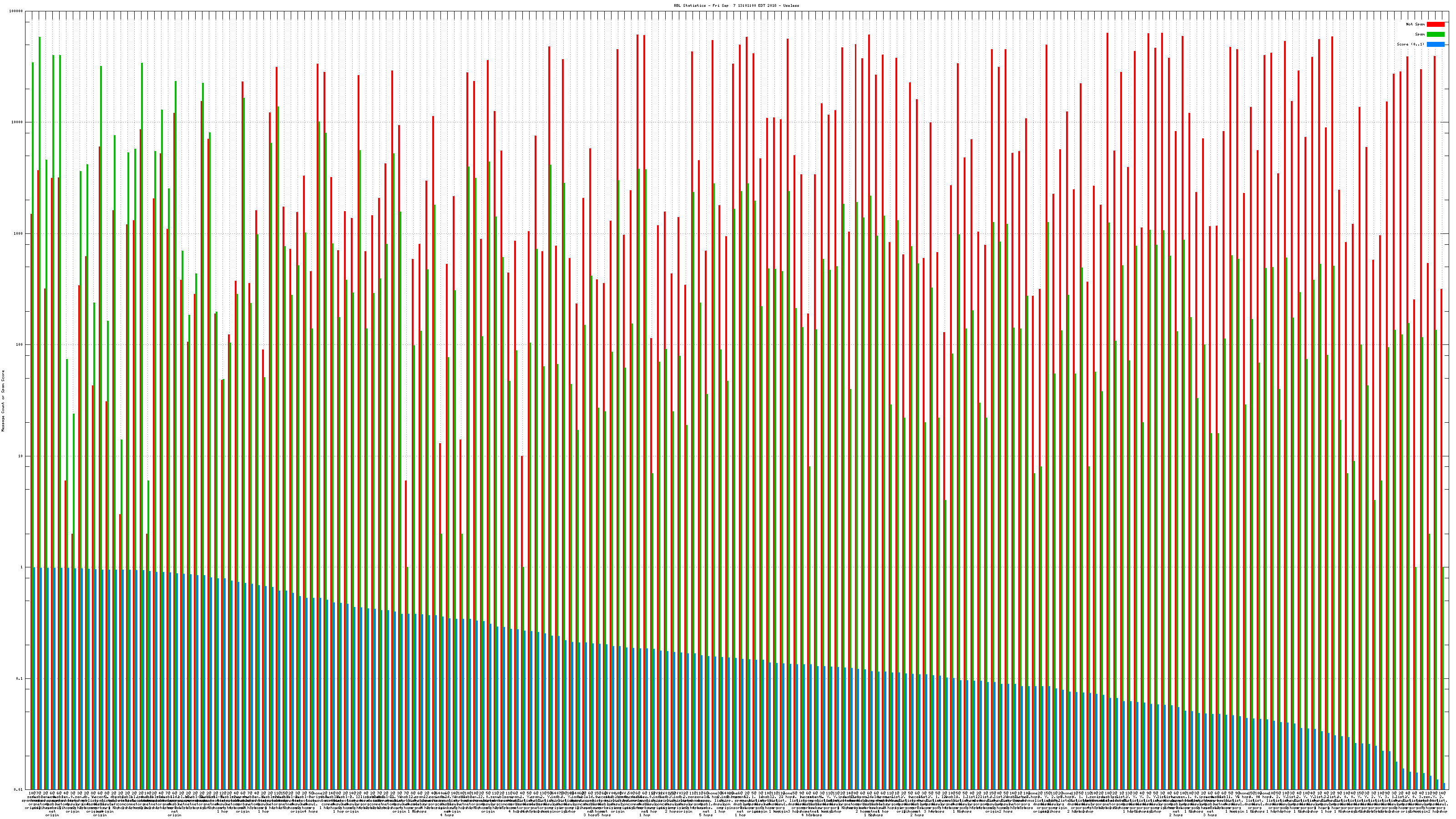Click the green Spam legend swatch
1456x819 pixels.
(x=1435, y=35)
